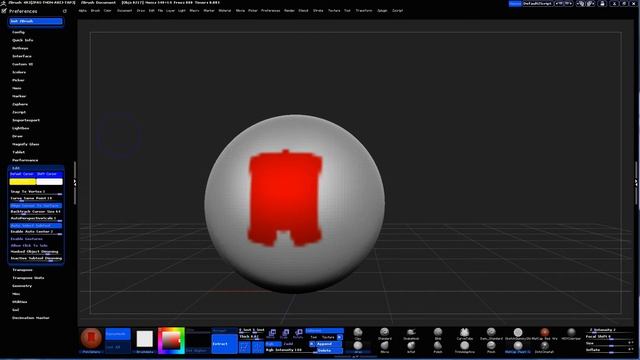Click the DefaultZScript button

[x=538, y=3]
